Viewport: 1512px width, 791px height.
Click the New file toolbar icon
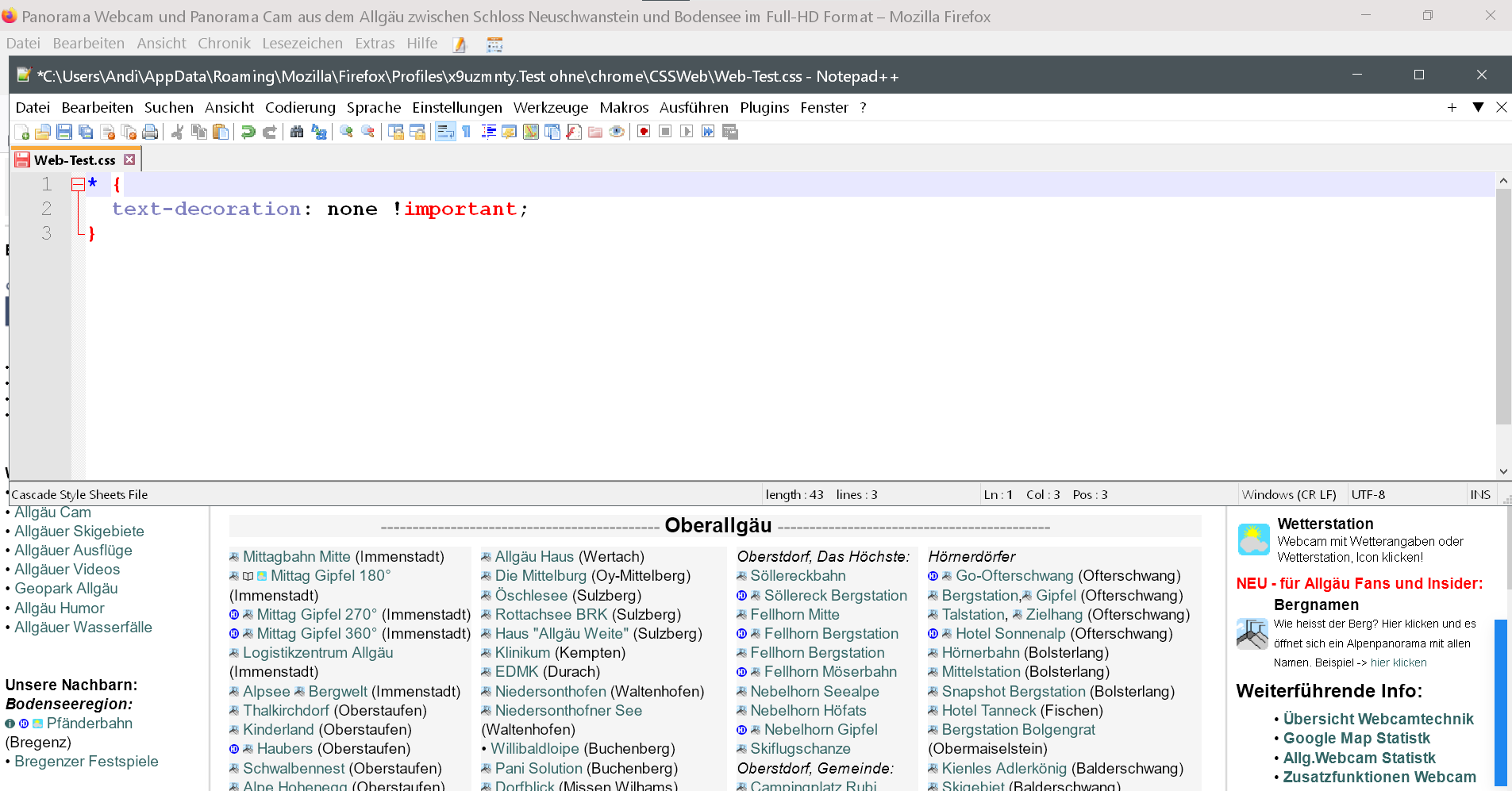(22, 132)
